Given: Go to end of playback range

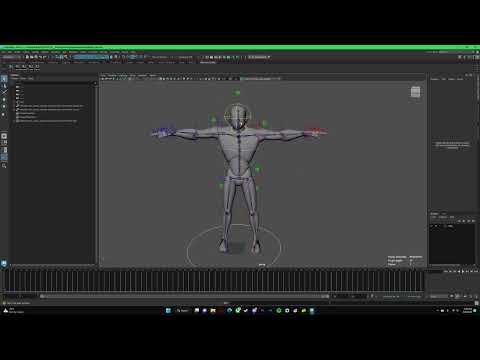Looking at the screenshot, I should 475,271.
